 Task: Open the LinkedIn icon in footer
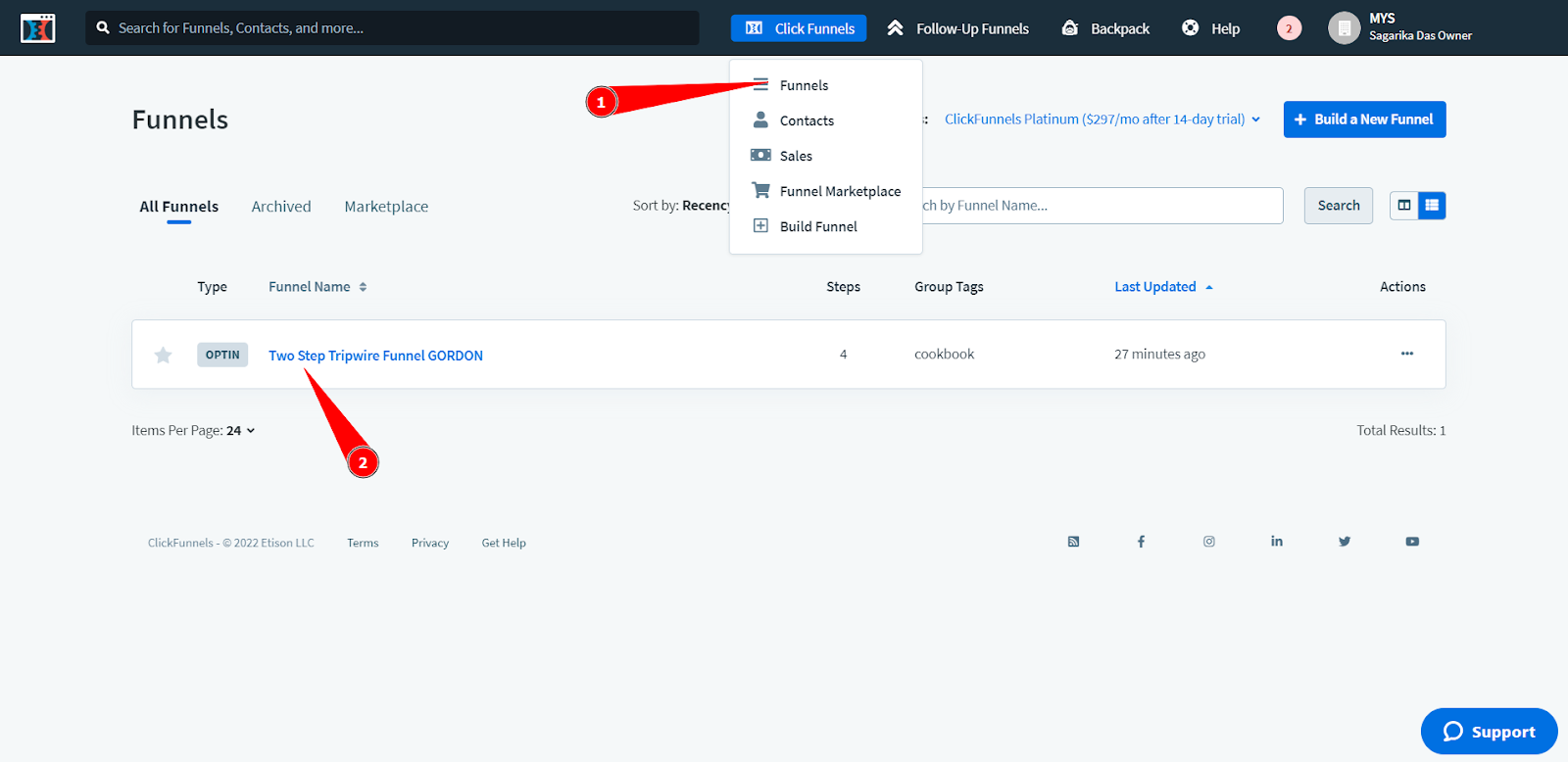(x=1277, y=542)
